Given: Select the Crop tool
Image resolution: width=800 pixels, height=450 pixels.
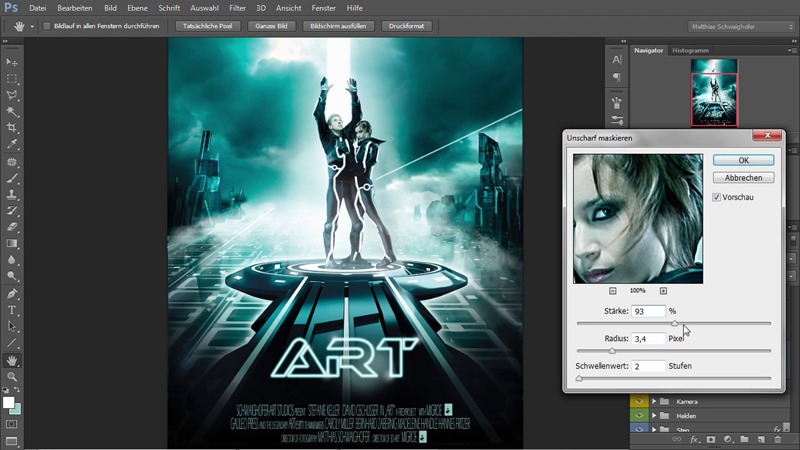Looking at the screenshot, I should (11, 128).
